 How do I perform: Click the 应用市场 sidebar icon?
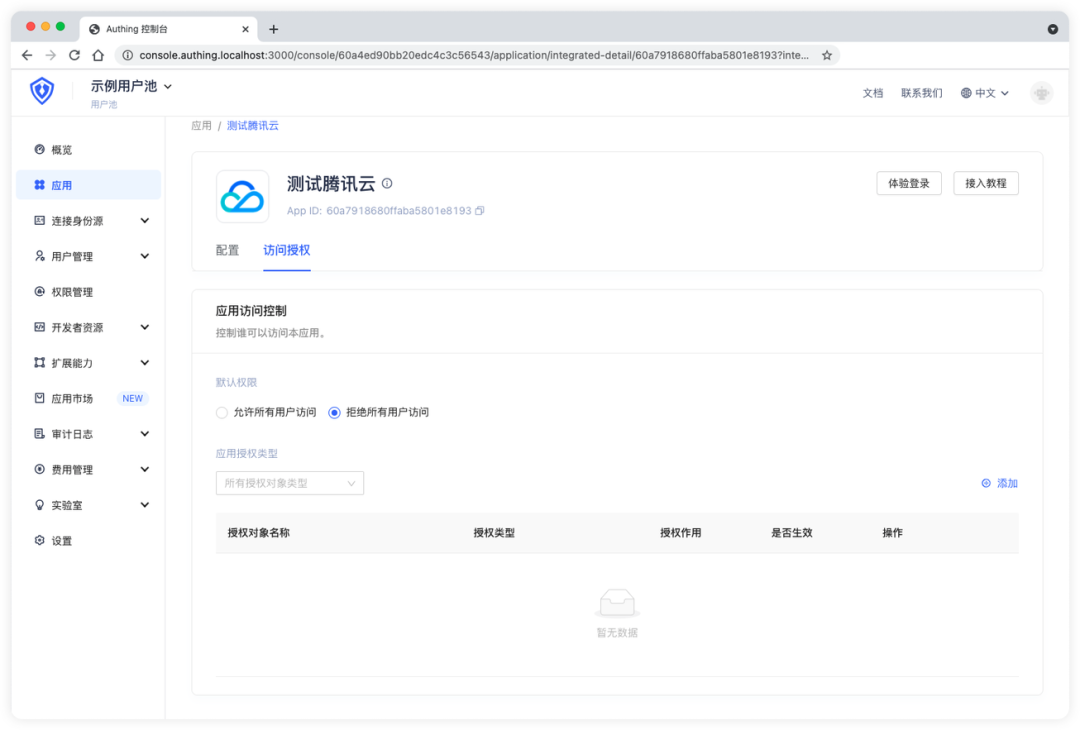(x=39, y=398)
